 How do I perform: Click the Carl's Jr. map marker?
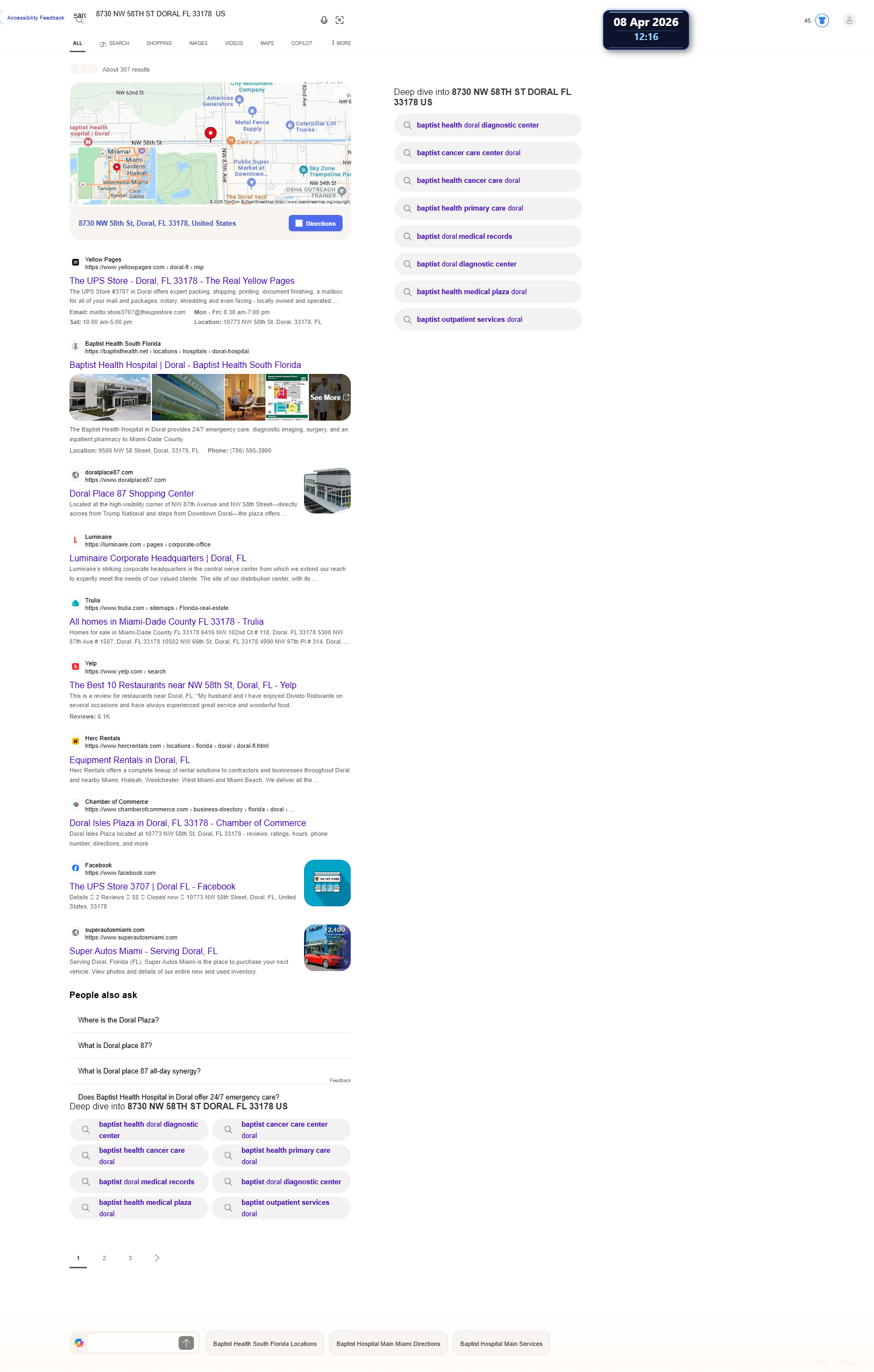(x=231, y=140)
